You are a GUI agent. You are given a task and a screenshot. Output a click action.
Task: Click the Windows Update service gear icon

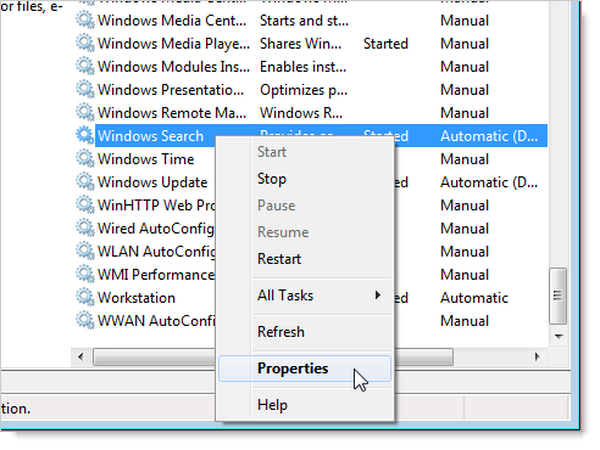(84, 182)
